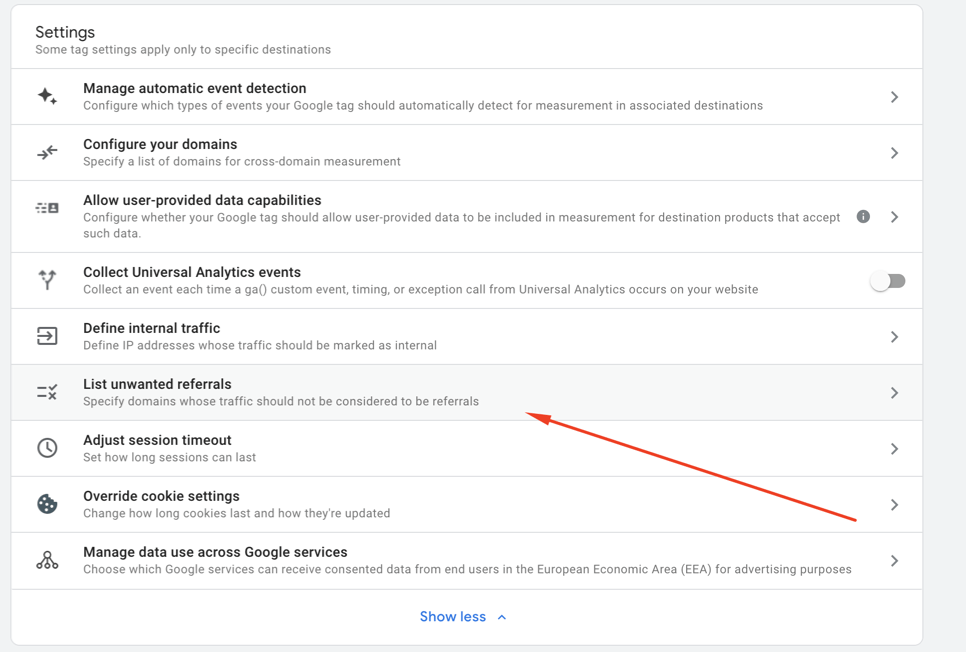This screenshot has height=652, width=967.
Task: Toggle Collect Universal Analytics events switch
Action: tap(887, 281)
